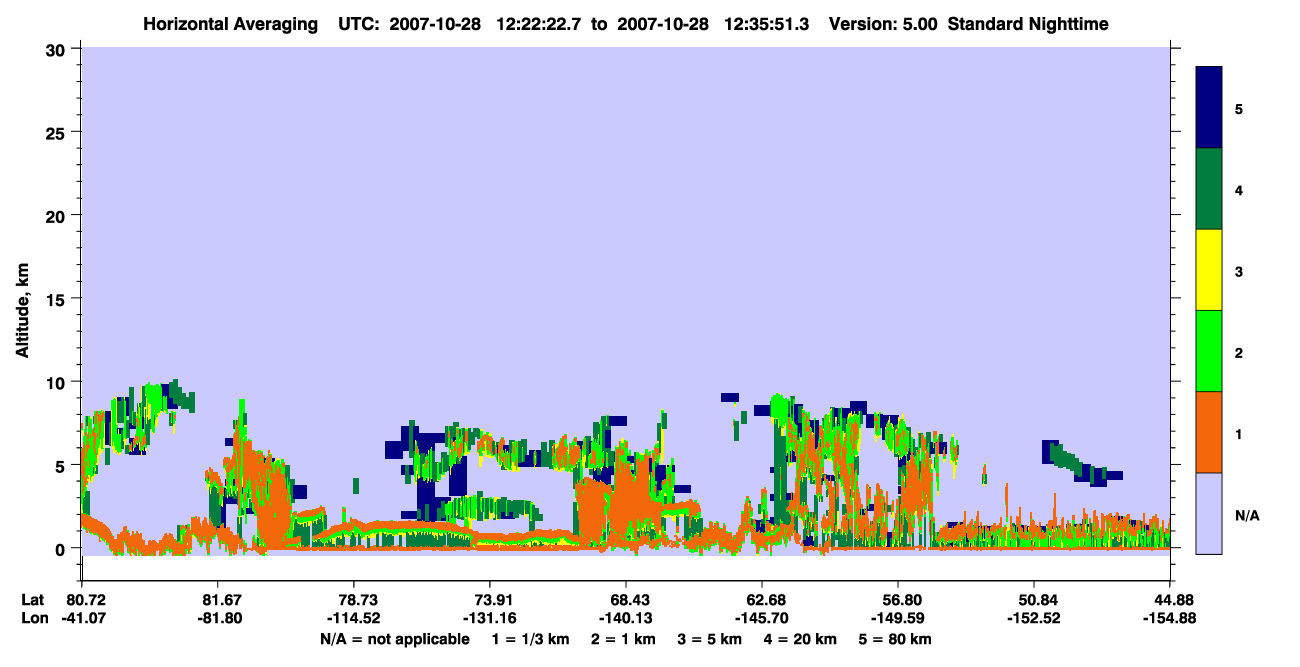Screen dimensions: 1300x667
Task: Click longitude value -154.88
Action: tap(1170, 618)
